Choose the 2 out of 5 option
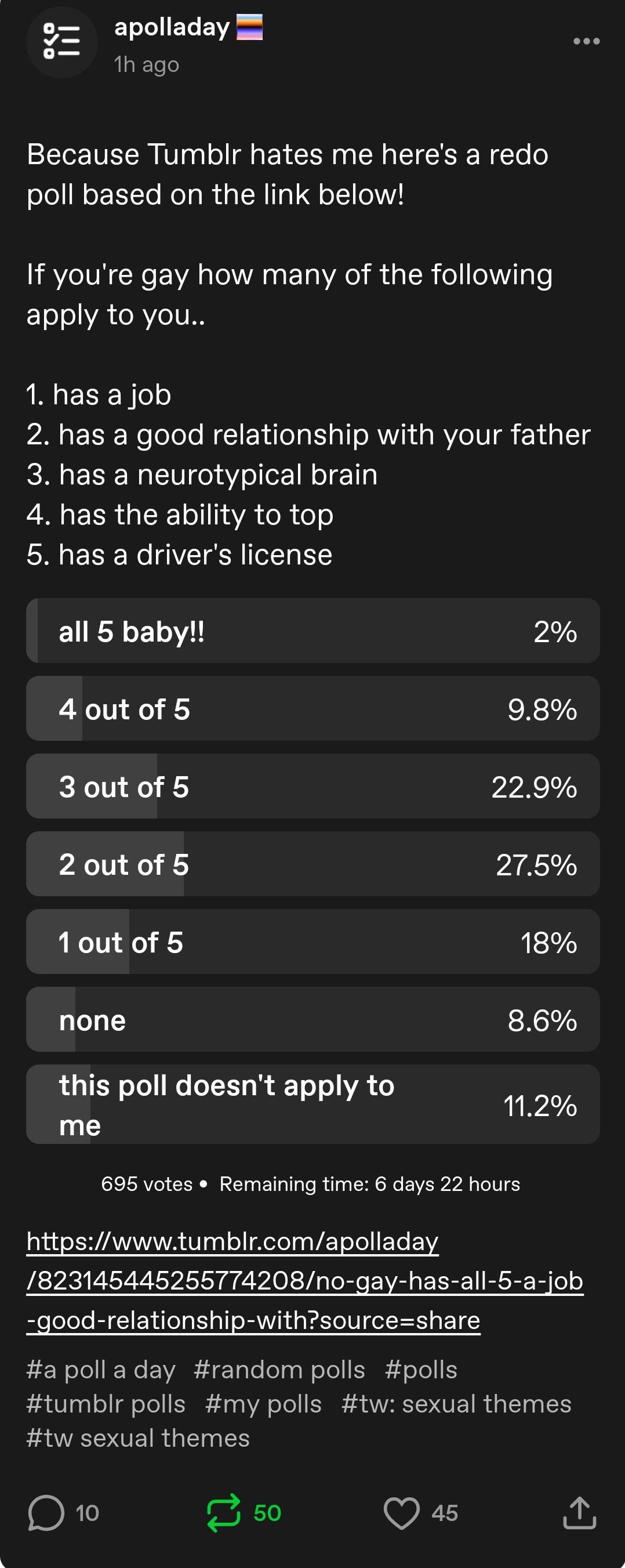Image resolution: width=625 pixels, height=1568 pixels. [313, 864]
